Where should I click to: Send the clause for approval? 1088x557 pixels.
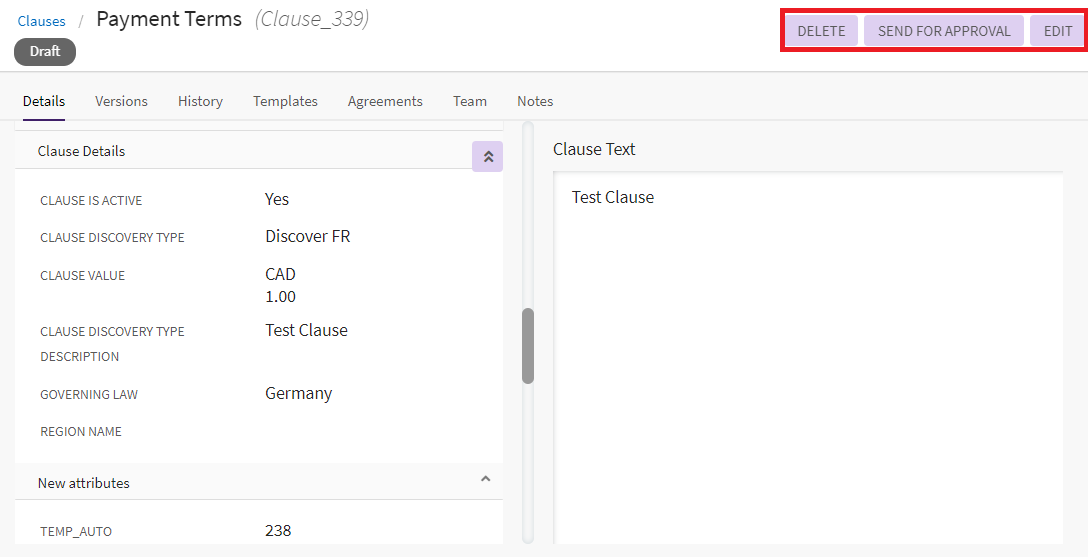944,31
